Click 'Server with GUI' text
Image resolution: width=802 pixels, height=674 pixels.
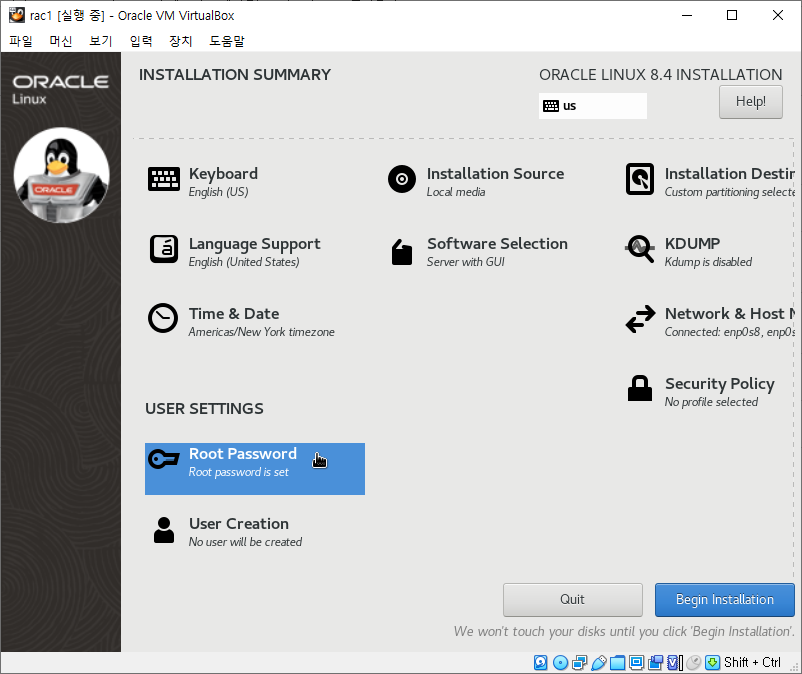(x=465, y=262)
